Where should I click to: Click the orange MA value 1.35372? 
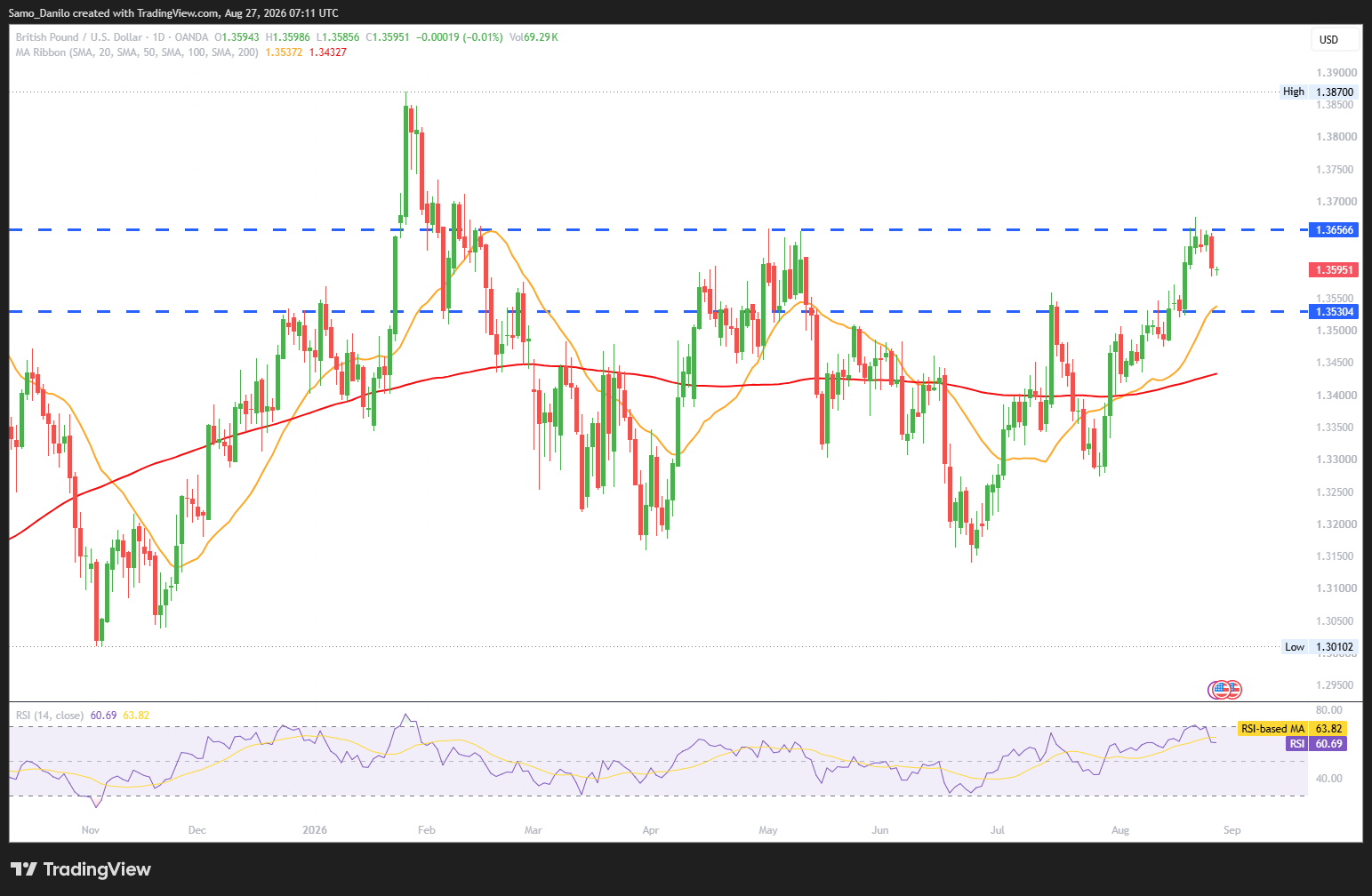click(284, 52)
